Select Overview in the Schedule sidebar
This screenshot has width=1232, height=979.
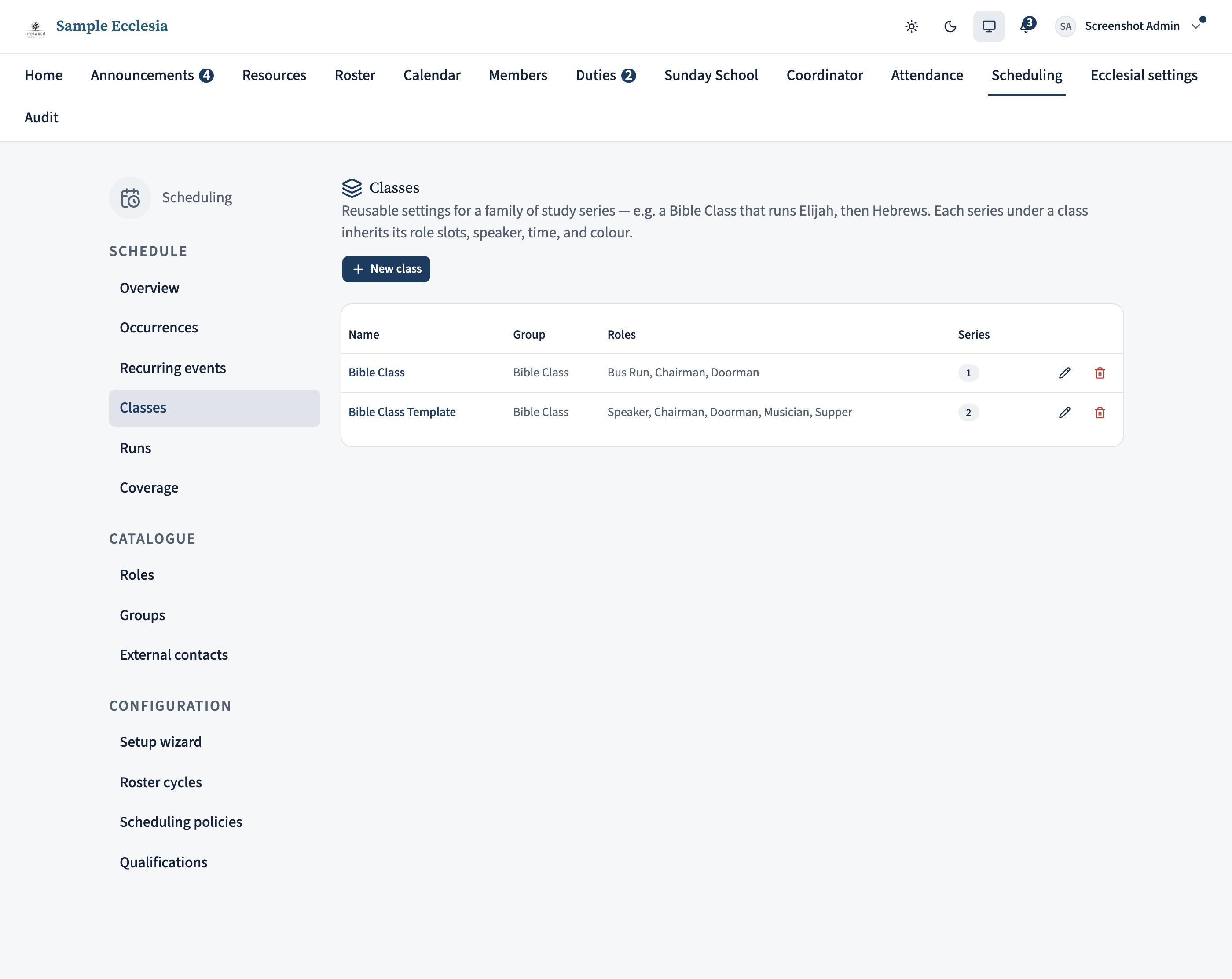214,289
